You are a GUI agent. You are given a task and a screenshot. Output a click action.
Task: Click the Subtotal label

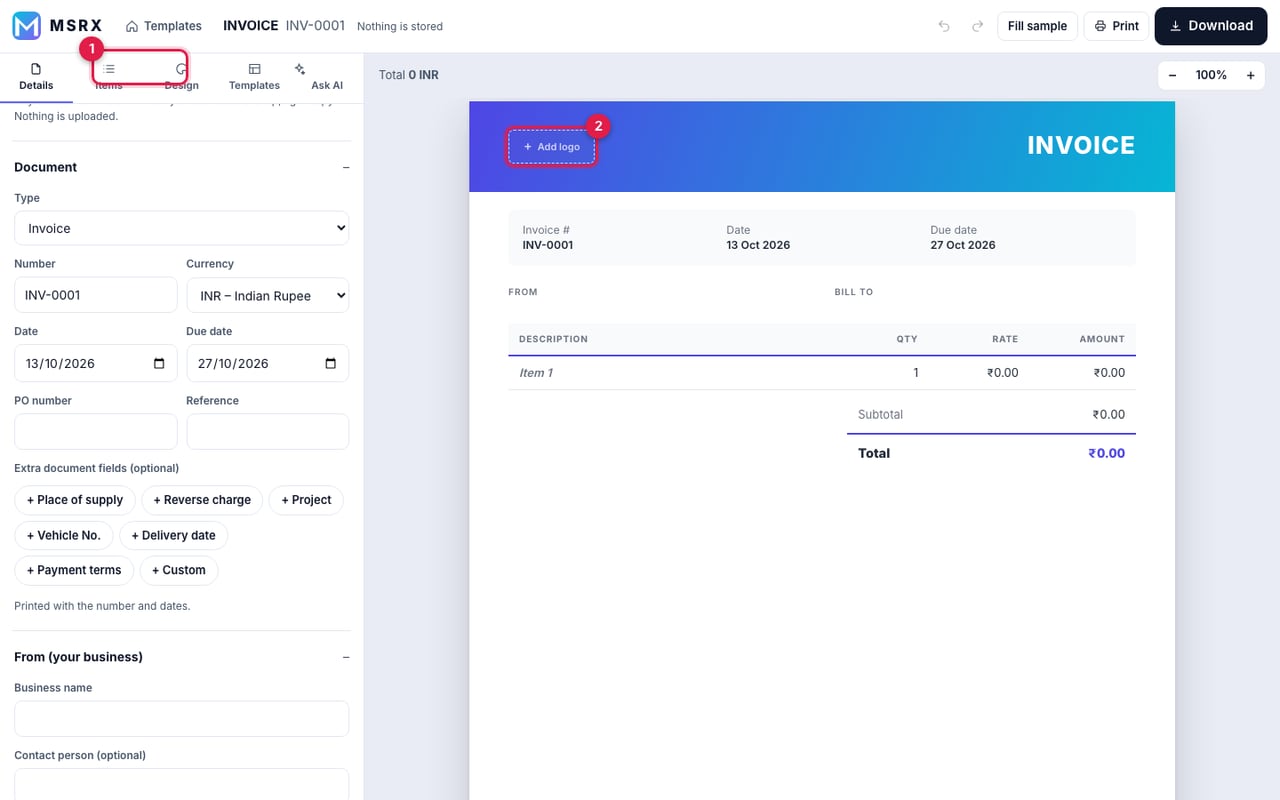tap(880, 414)
